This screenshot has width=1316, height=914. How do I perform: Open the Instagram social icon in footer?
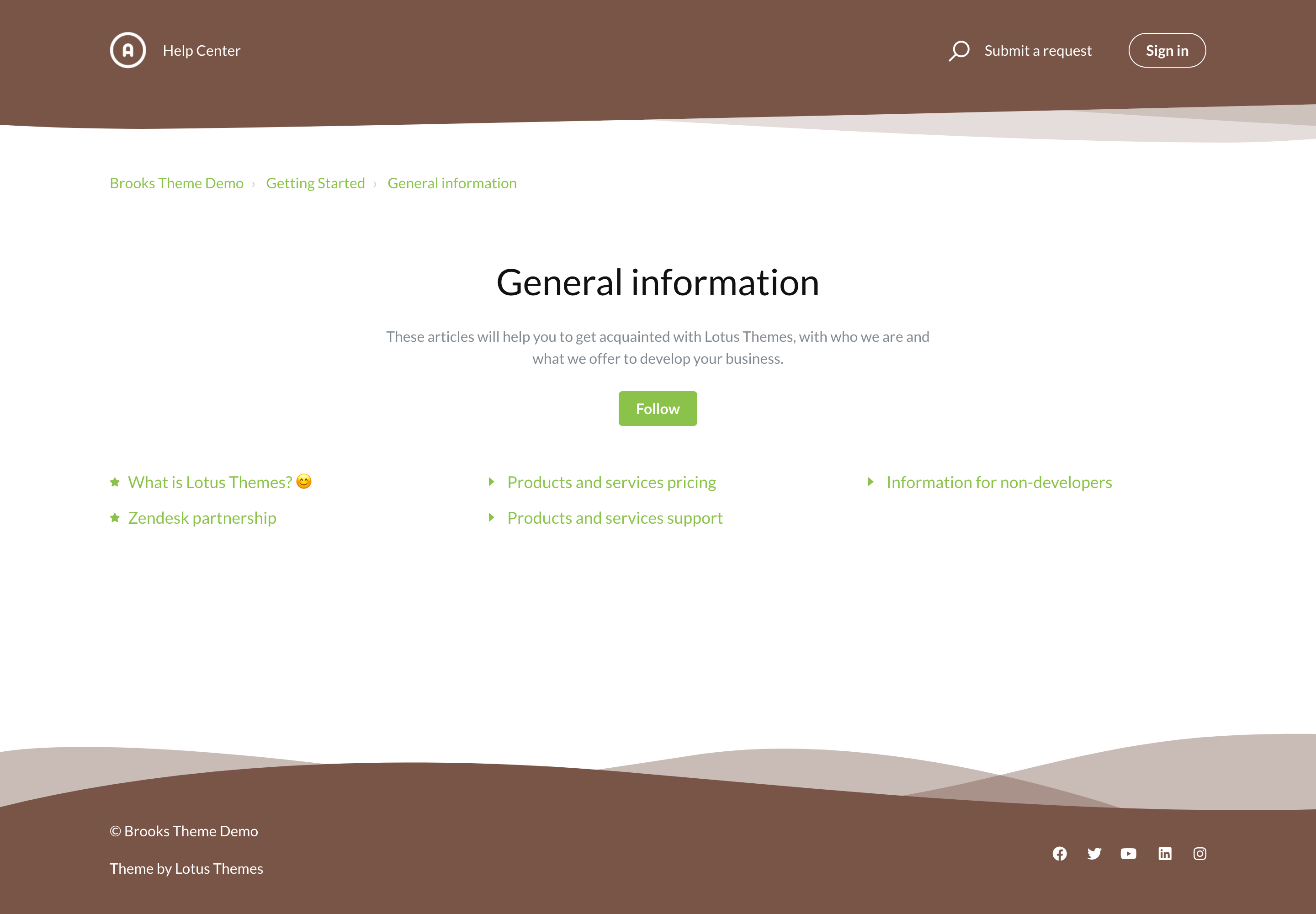click(1200, 854)
